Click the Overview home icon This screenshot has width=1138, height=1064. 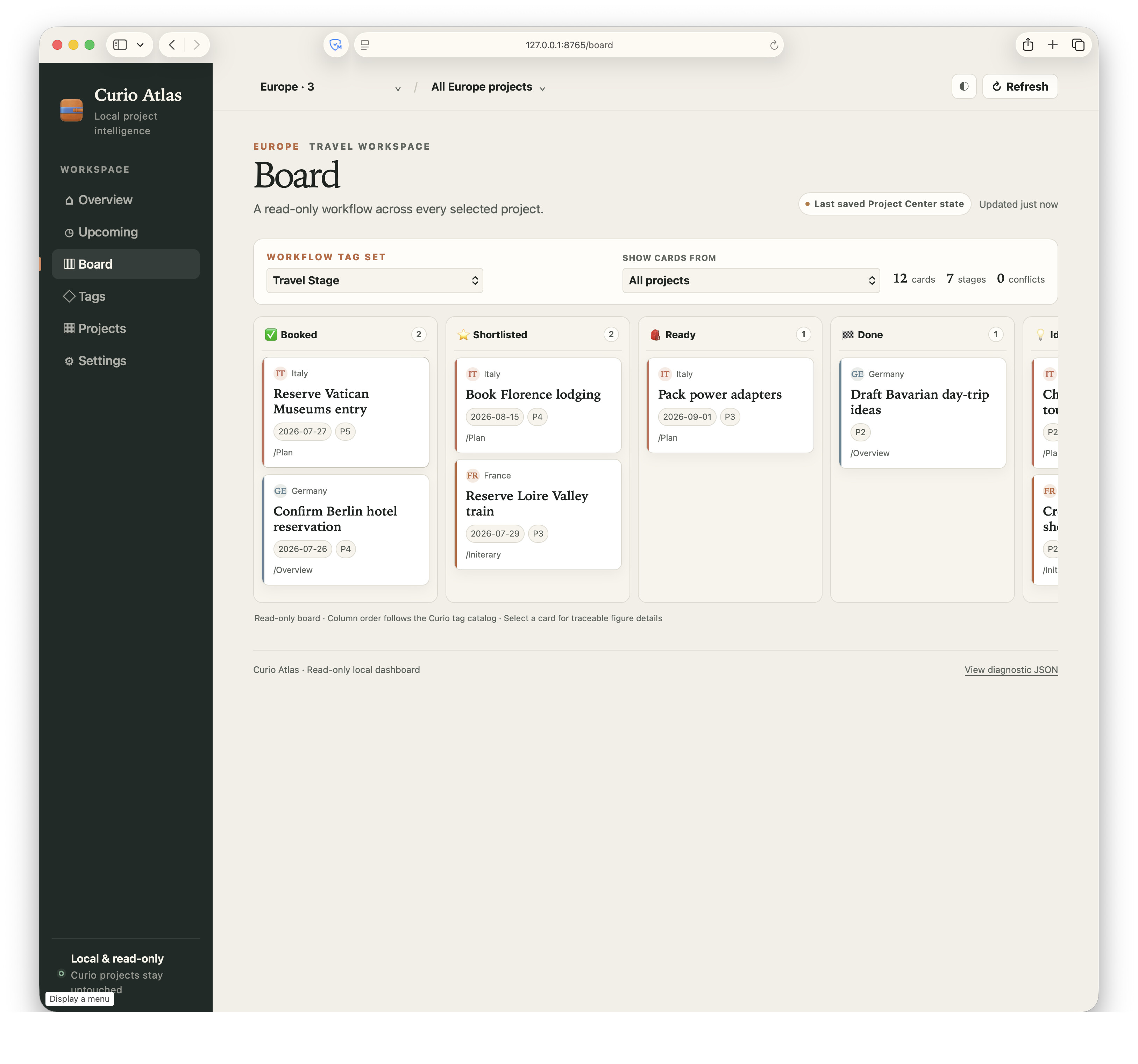69,200
